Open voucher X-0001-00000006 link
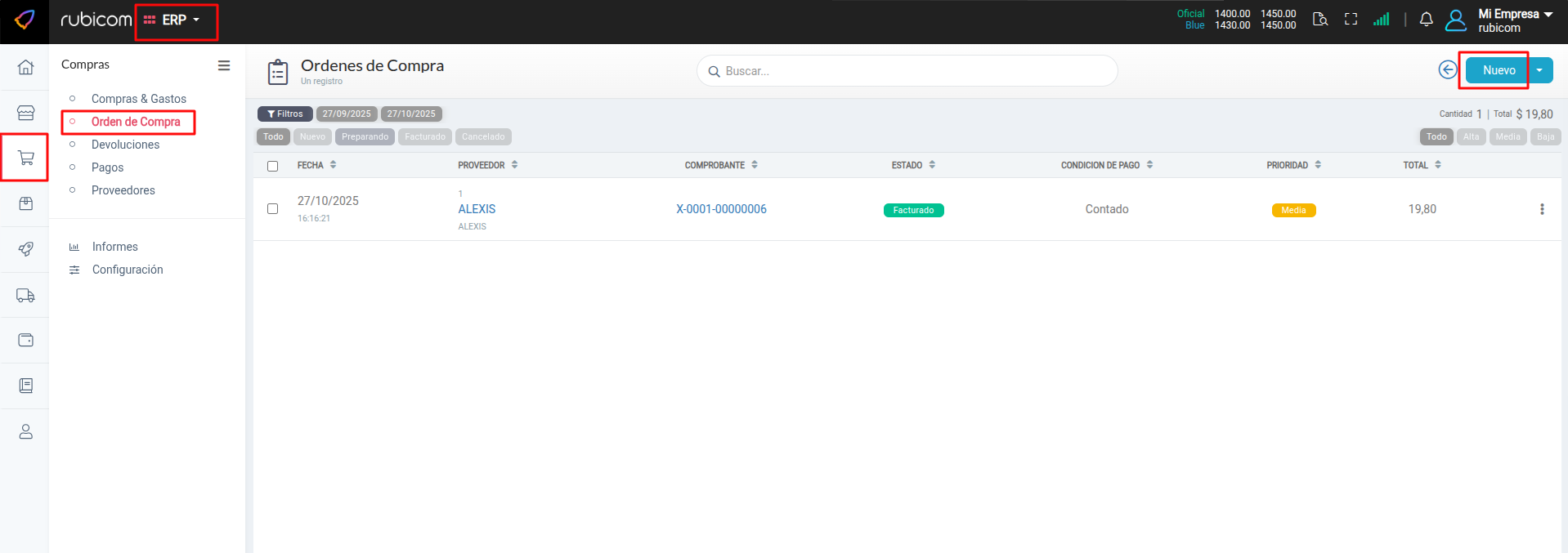Image resolution: width=1568 pixels, height=553 pixels. click(x=721, y=209)
